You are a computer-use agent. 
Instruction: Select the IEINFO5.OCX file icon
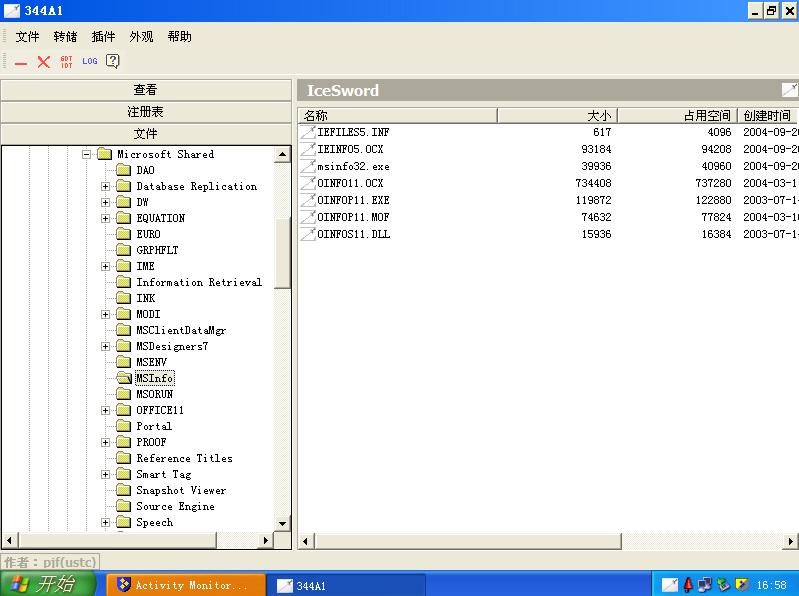point(308,149)
